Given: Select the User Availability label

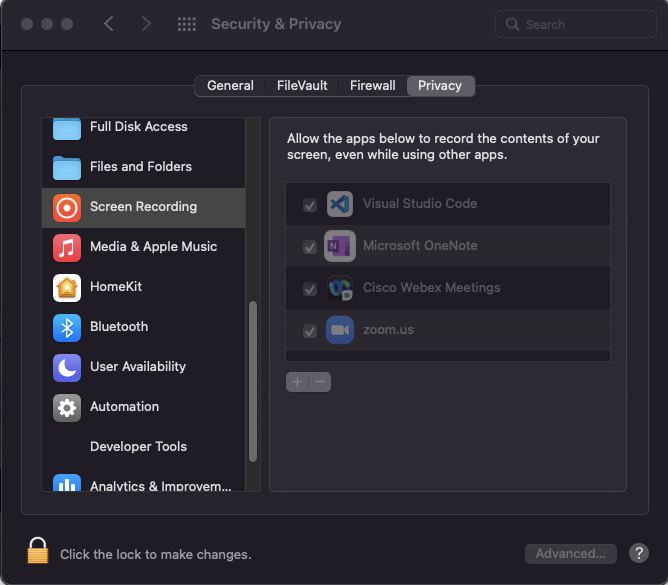Looking at the screenshot, I should point(138,367).
